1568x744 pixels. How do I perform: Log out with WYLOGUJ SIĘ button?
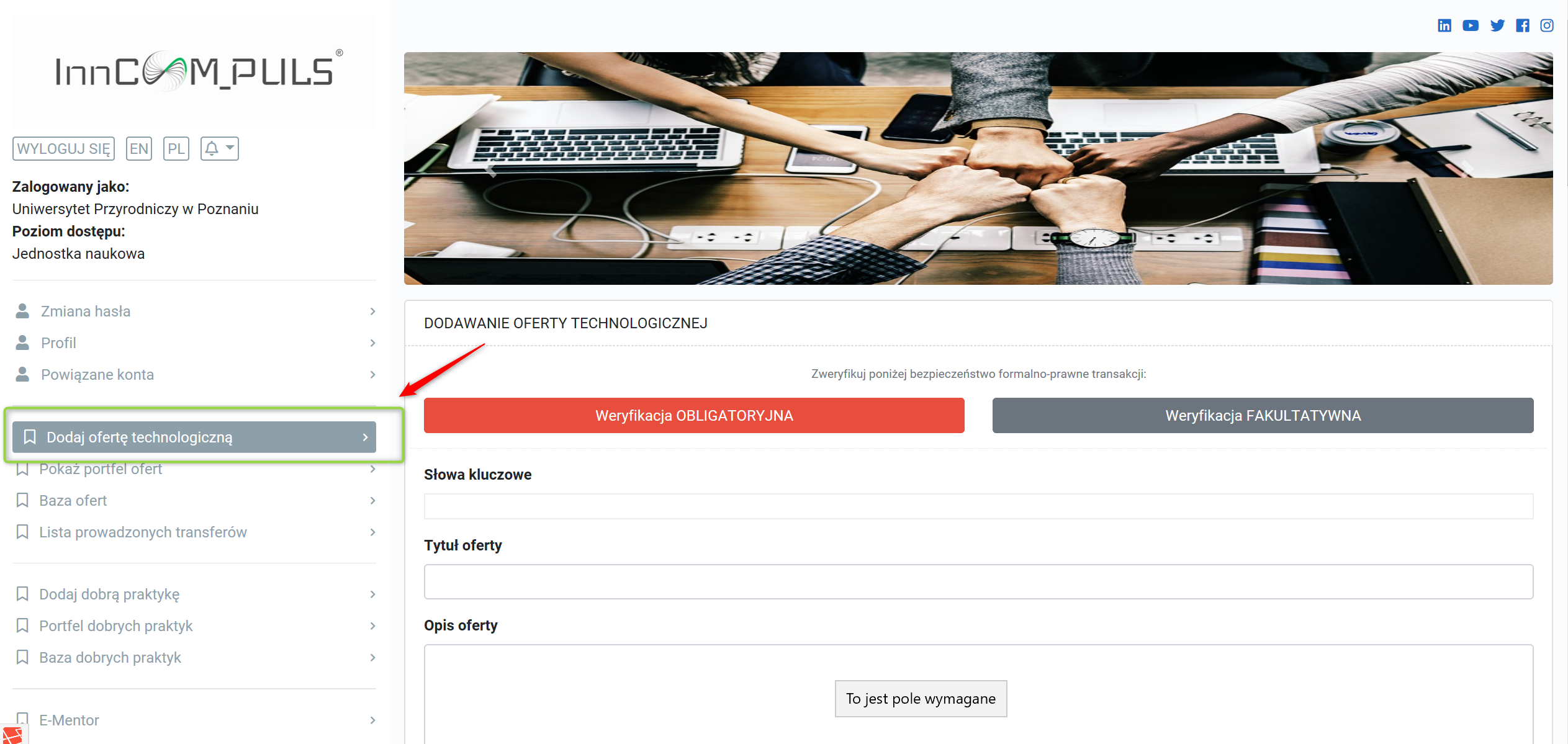tap(63, 148)
